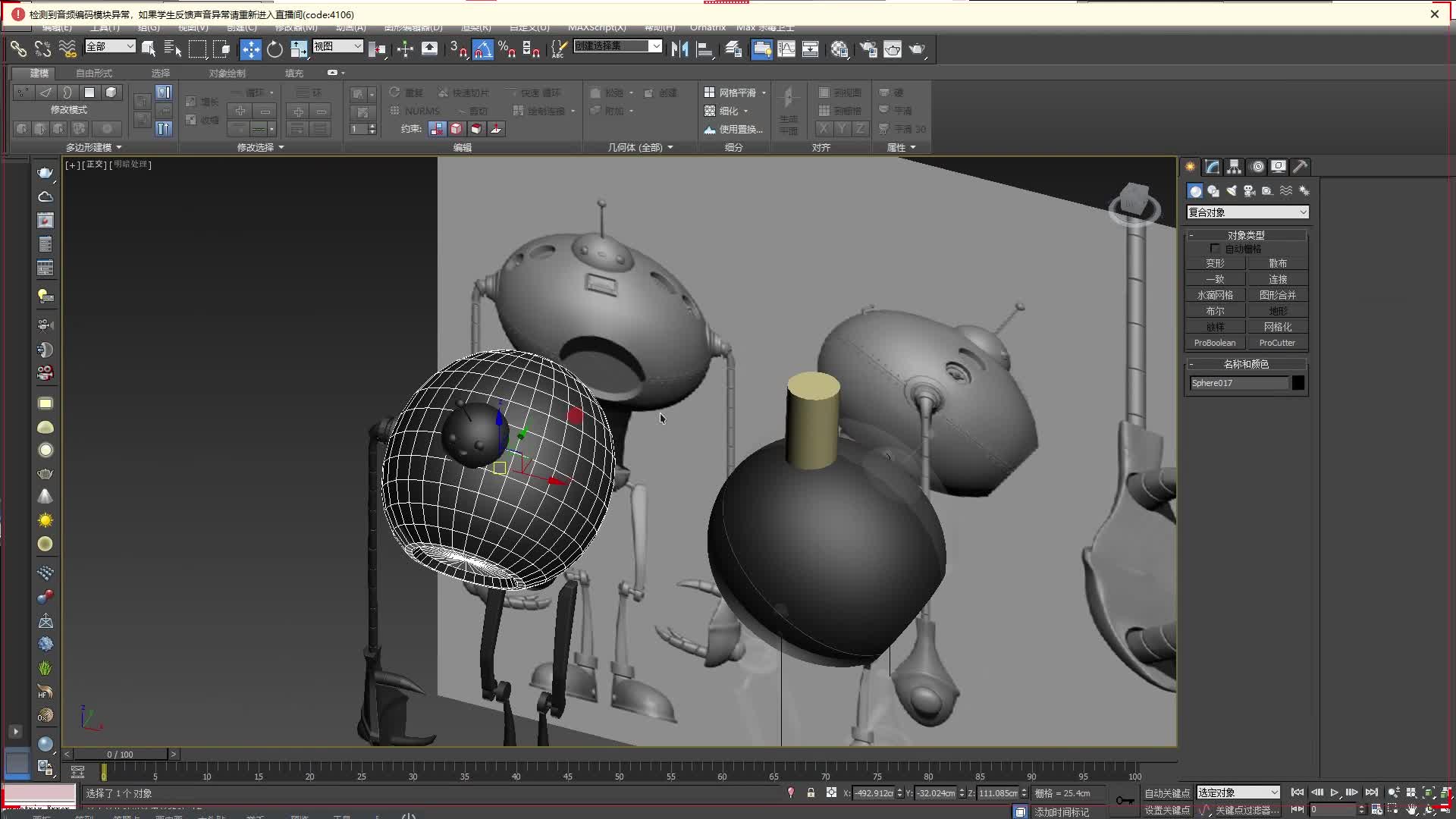Image resolution: width=1456 pixels, height=819 pixels.
Task: Open the Modify panel tab icon
Action: (x=1212, y=167)
